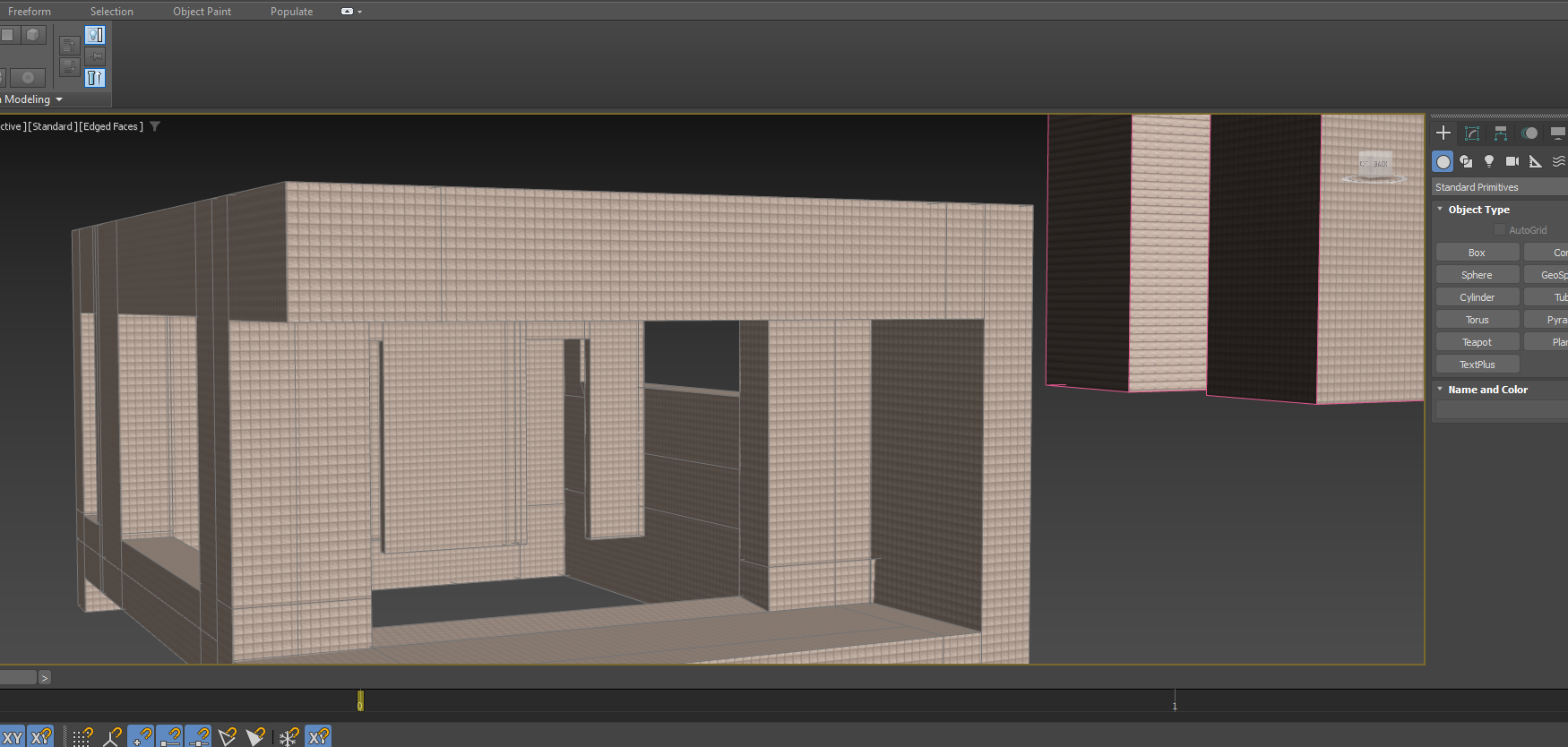Toggle the AutoGrid checkbox

[x=1500, y=230]
